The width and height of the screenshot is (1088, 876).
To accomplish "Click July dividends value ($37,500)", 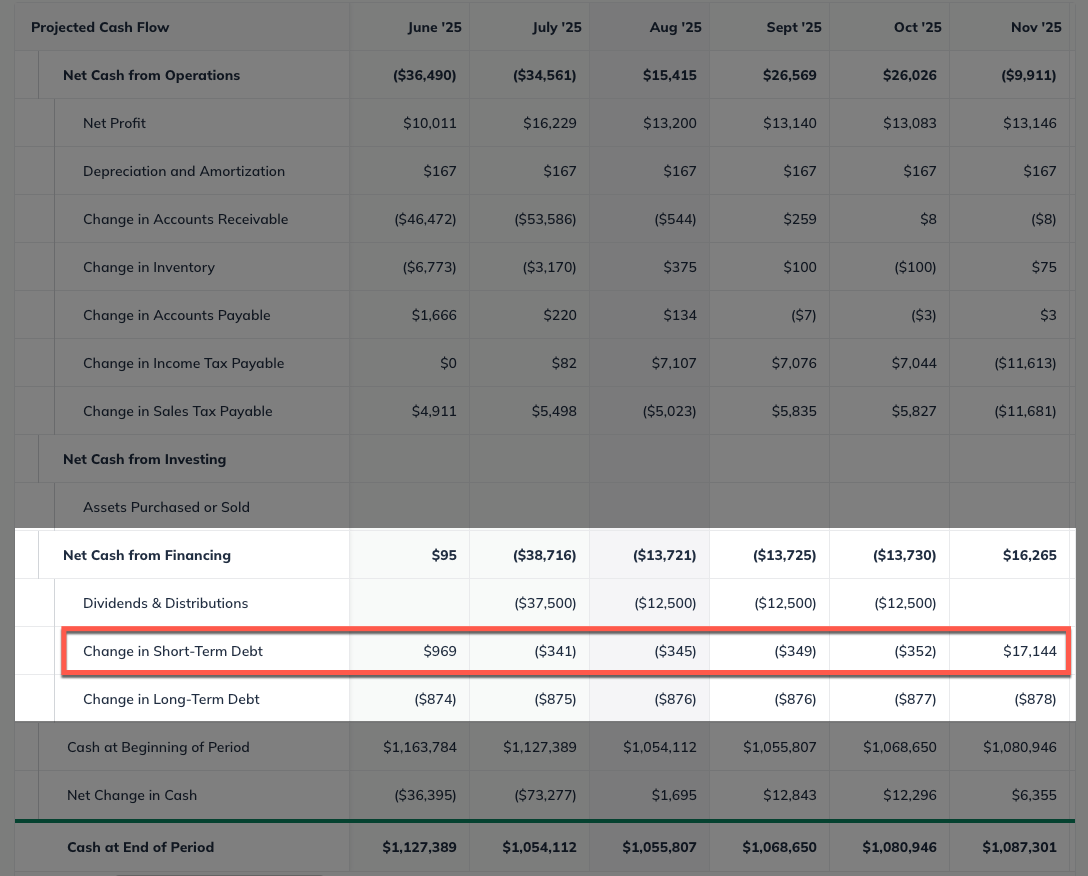I will click(545, 603).
